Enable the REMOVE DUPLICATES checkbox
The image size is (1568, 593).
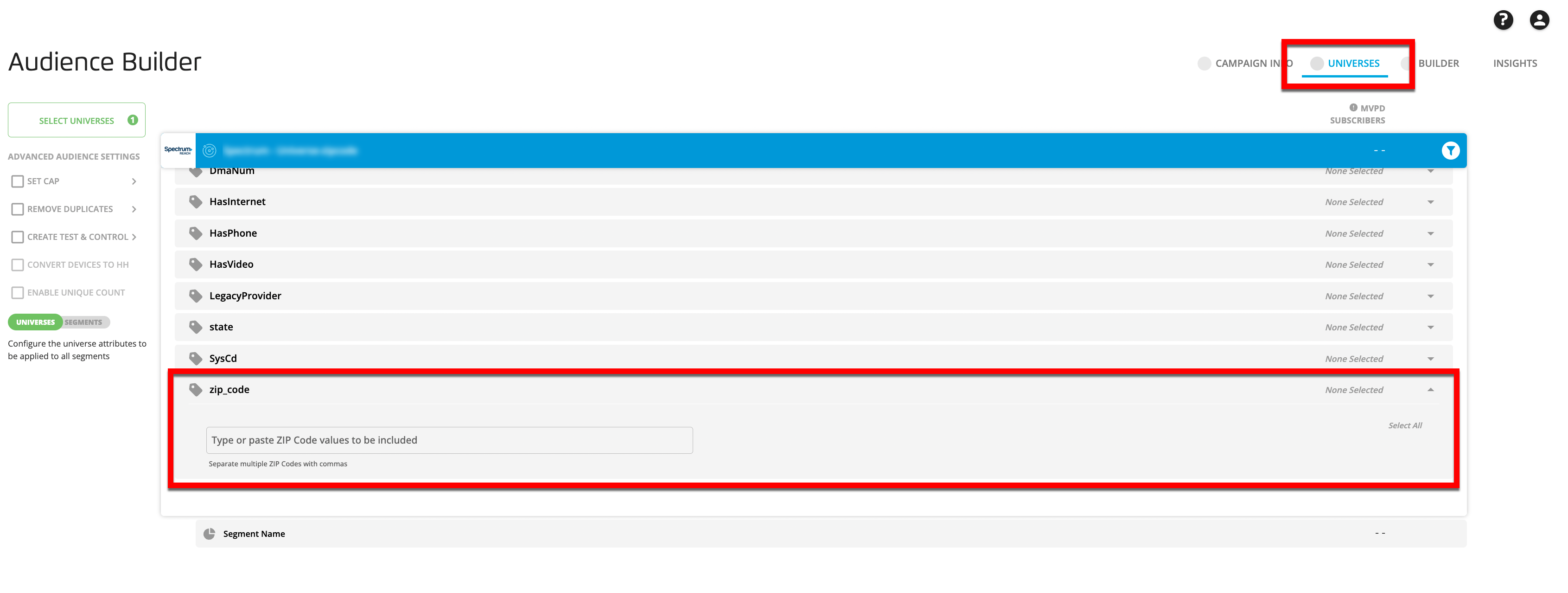18,209
